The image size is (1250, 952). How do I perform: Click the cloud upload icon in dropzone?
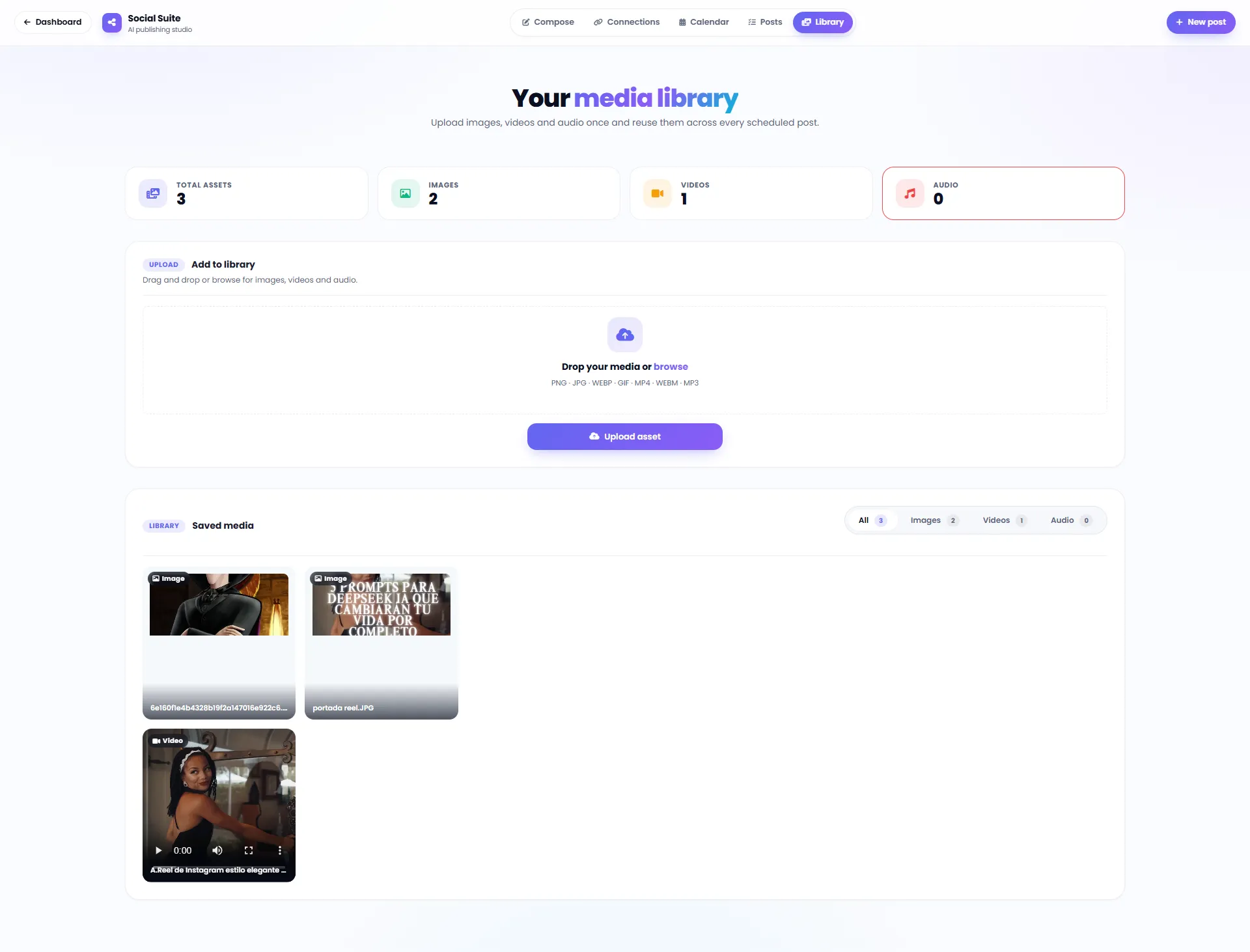[625, 335]
